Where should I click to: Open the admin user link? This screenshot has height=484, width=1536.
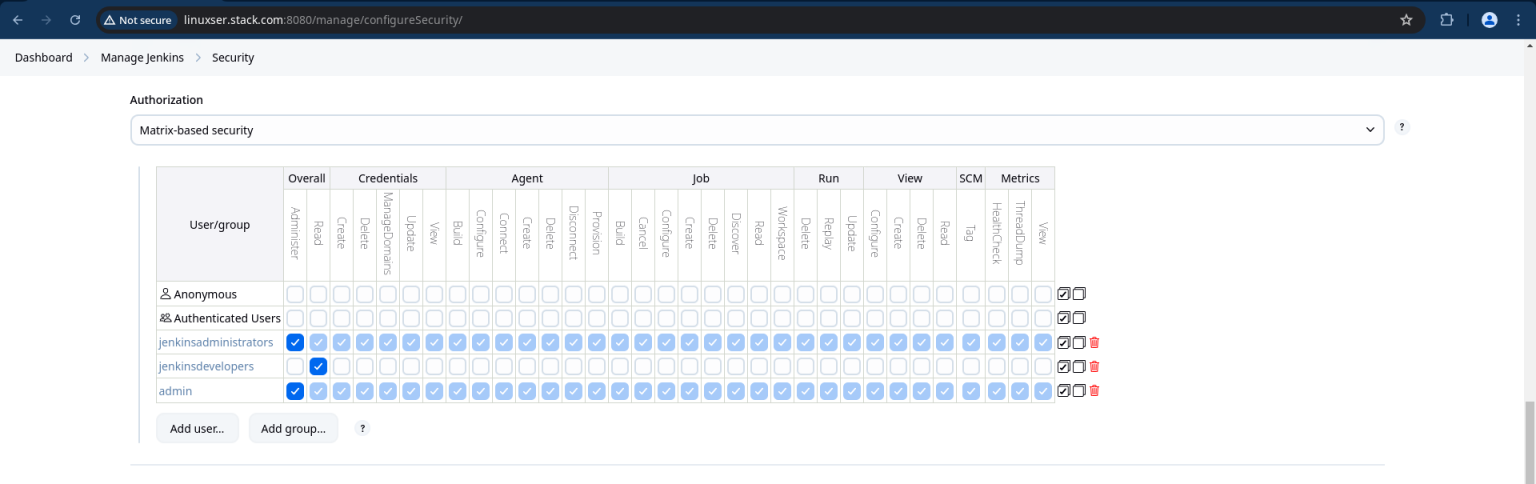(175, 391)
